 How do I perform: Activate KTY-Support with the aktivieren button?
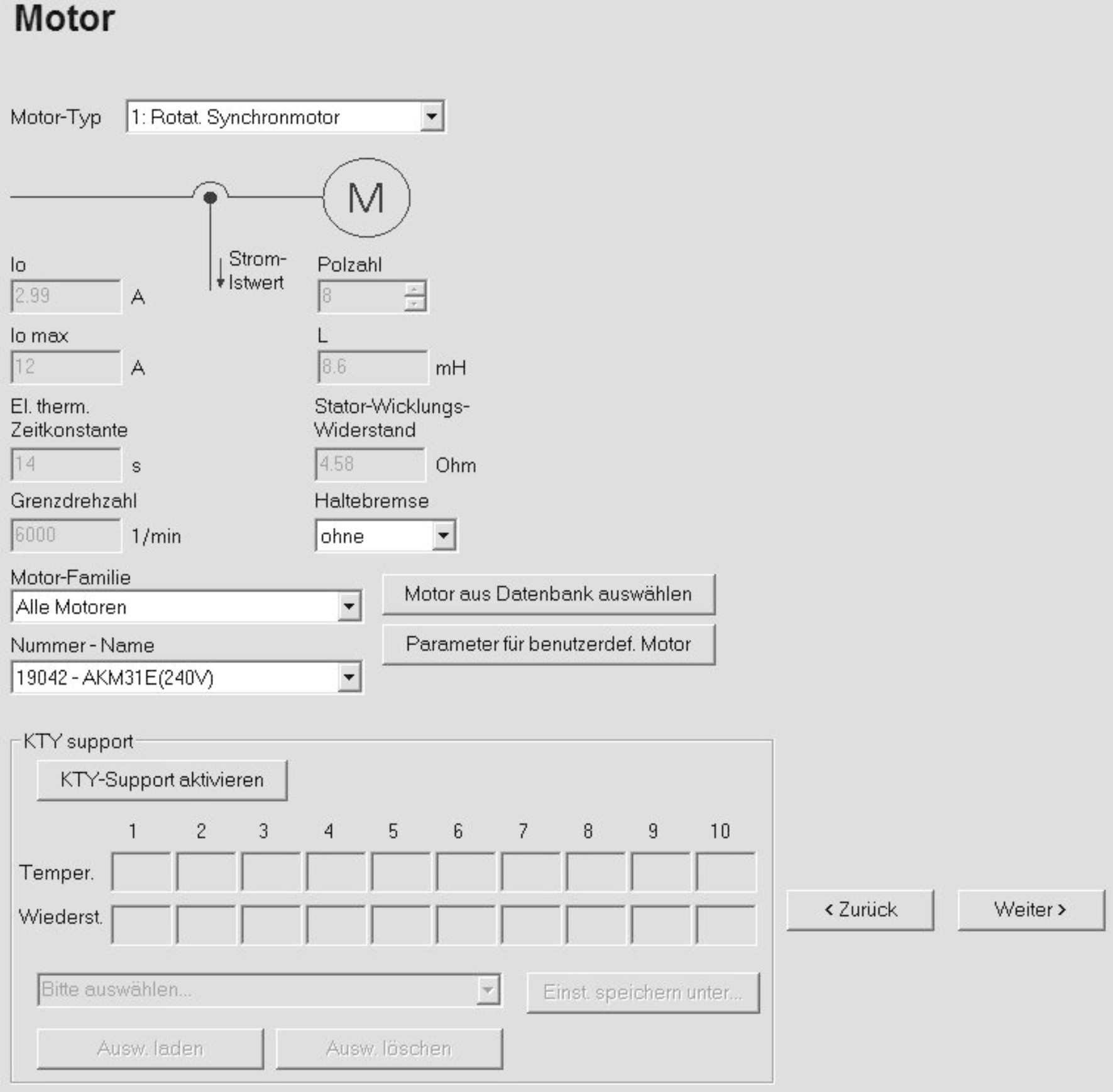162,780
